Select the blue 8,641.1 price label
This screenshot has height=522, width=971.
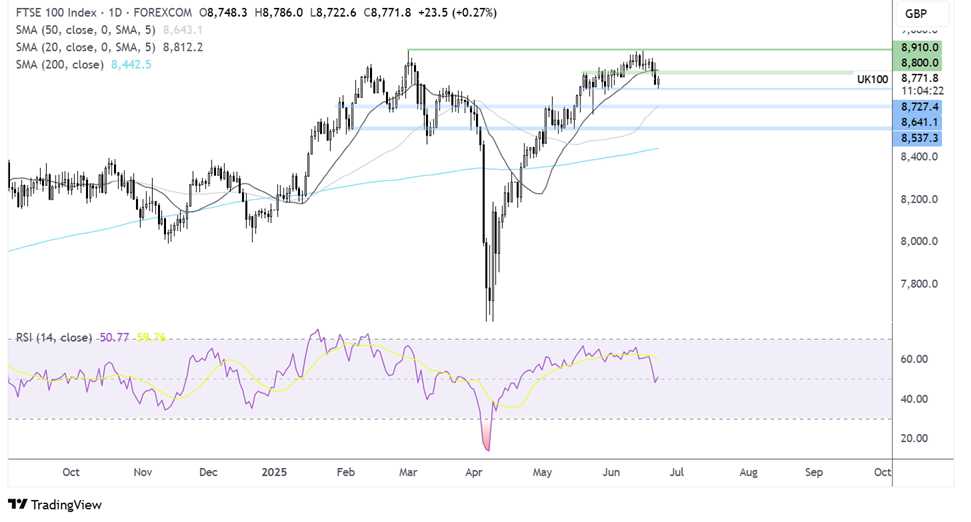point(920,122)
